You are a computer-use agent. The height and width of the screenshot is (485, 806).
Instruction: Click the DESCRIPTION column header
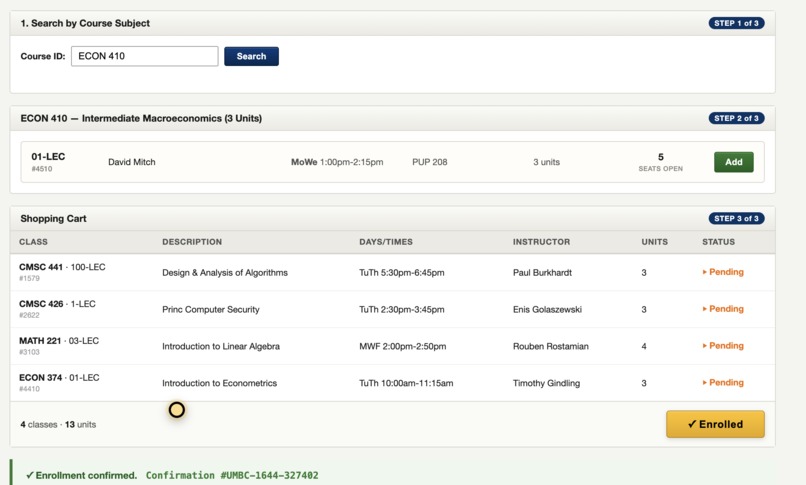(192, 241)
